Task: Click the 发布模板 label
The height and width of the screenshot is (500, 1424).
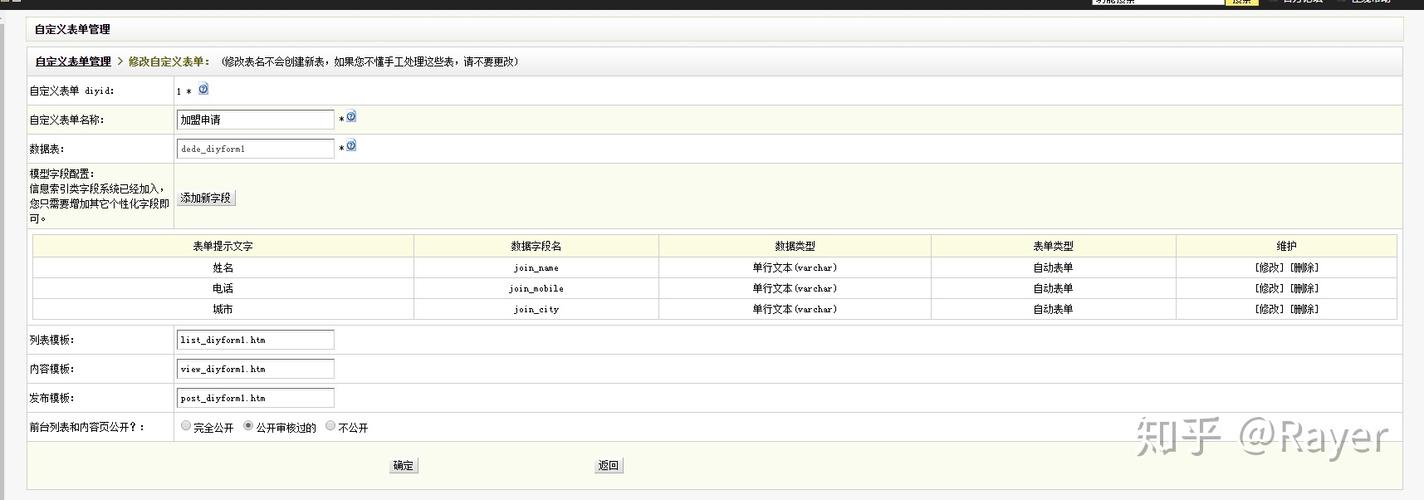Action: coord(52,398)
